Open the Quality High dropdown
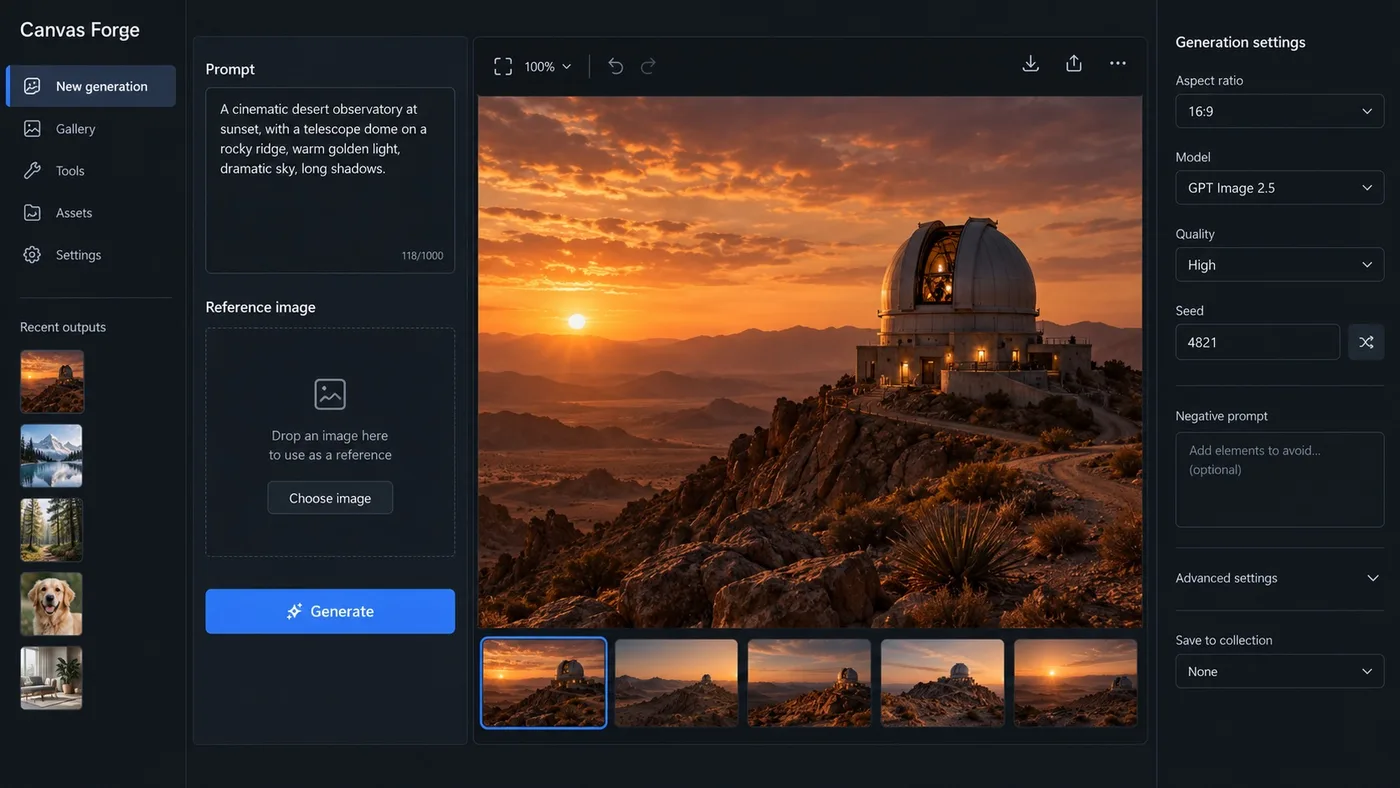 click(x=1280, y=265)
